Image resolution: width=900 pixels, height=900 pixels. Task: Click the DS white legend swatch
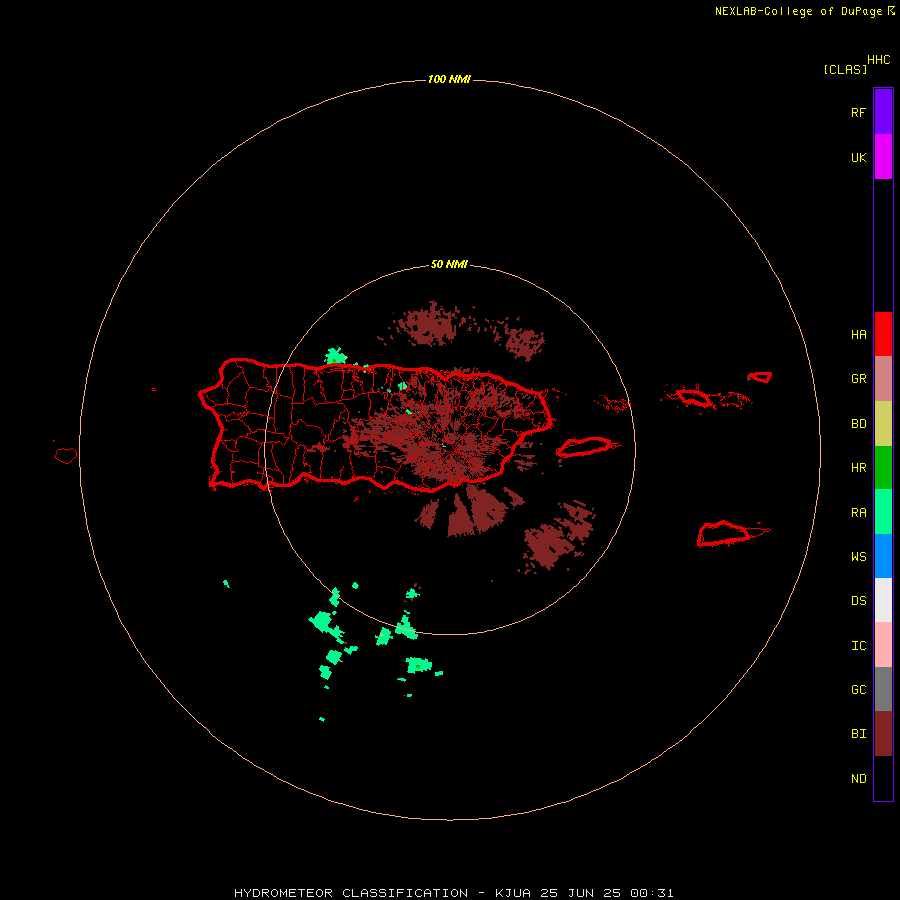pyautogui.click(x=883, y=600)
